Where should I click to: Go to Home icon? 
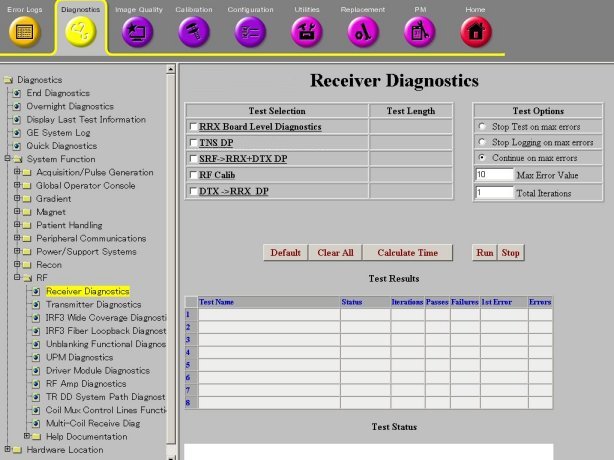click(475, 31)
